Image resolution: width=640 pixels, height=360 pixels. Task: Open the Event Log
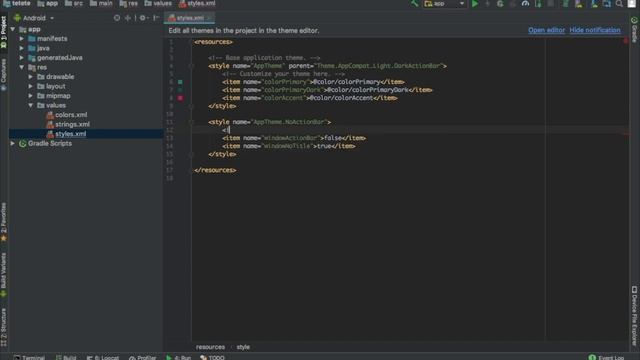point(606,357)
